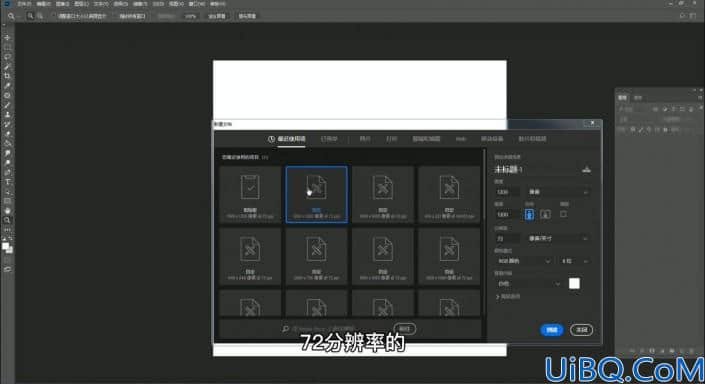Open background contents dropdown white

(529, 284)
